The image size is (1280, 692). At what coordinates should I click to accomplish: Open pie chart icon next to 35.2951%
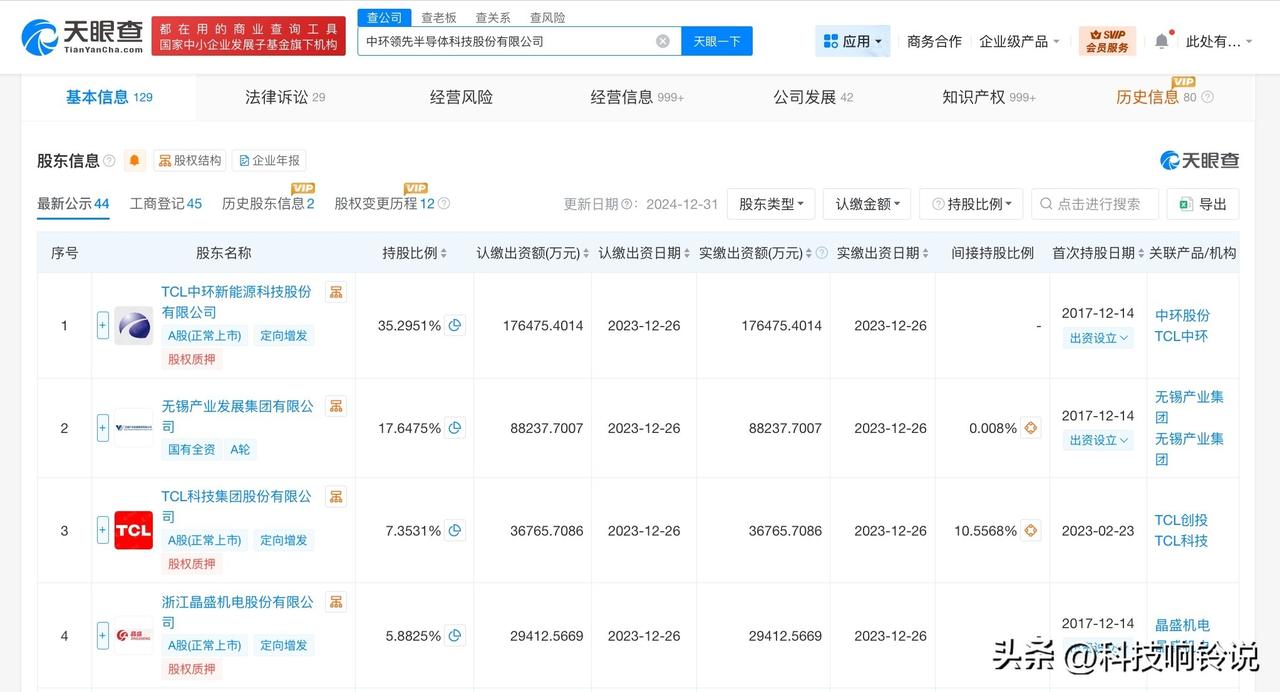[455, 325]
